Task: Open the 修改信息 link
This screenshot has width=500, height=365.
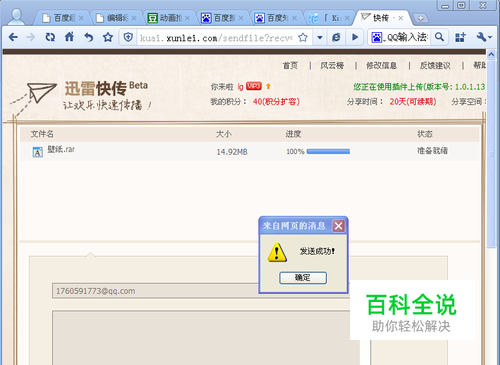Action: (382, 65)
